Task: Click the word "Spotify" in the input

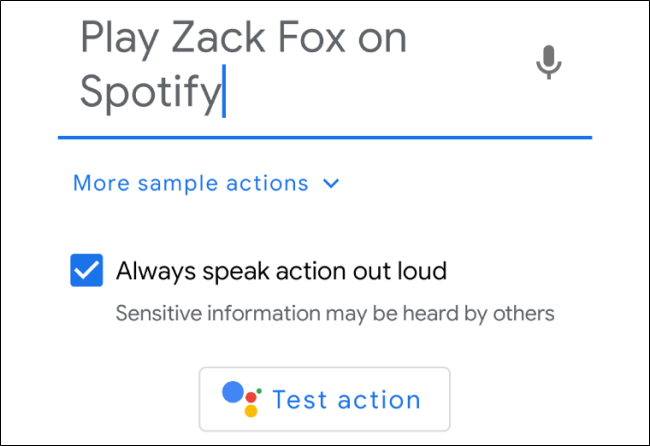Action: point(149,93)
